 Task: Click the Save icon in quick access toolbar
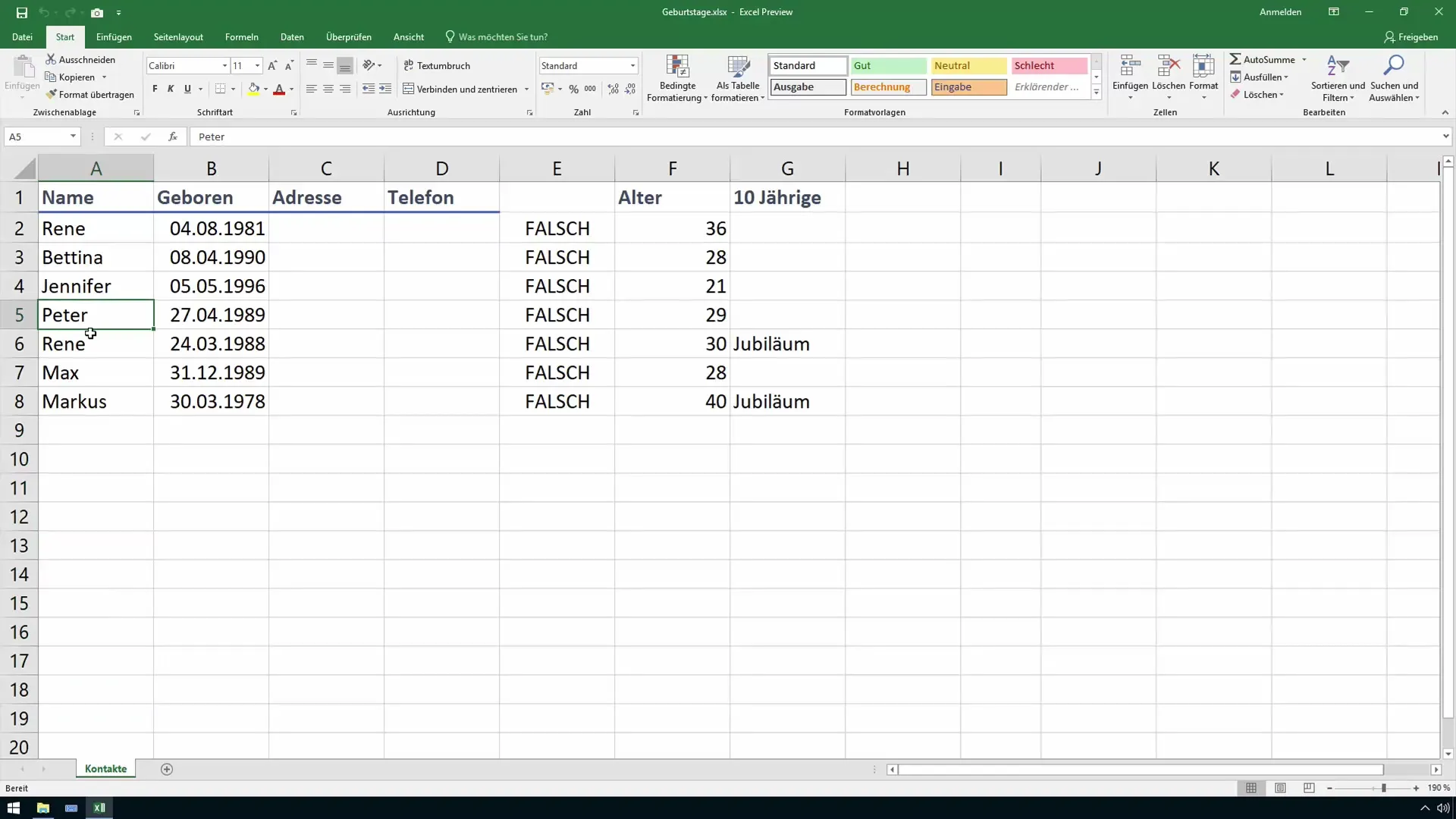pos(21,12)
